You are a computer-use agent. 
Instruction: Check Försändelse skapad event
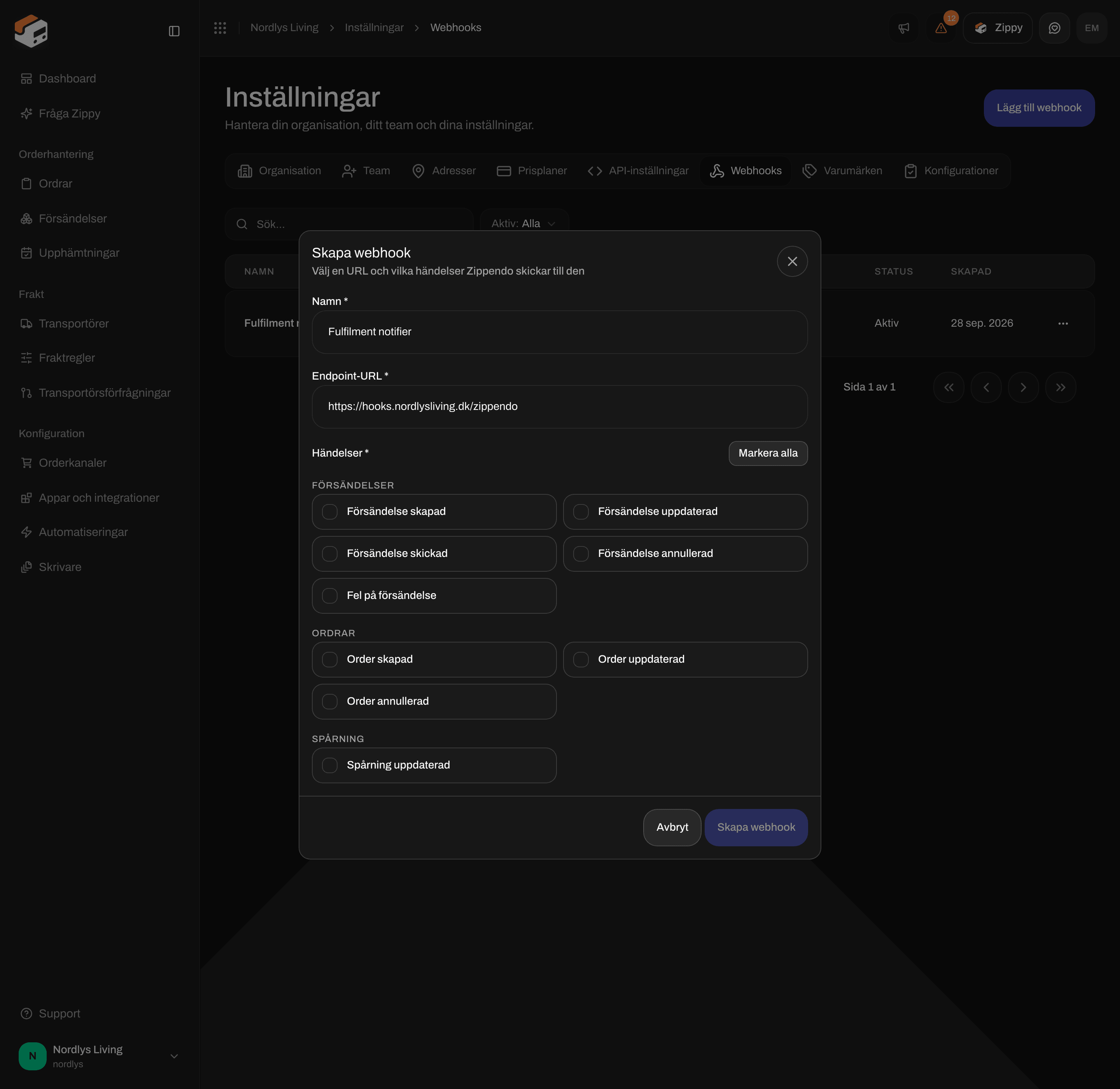click(x=434, y=512)
